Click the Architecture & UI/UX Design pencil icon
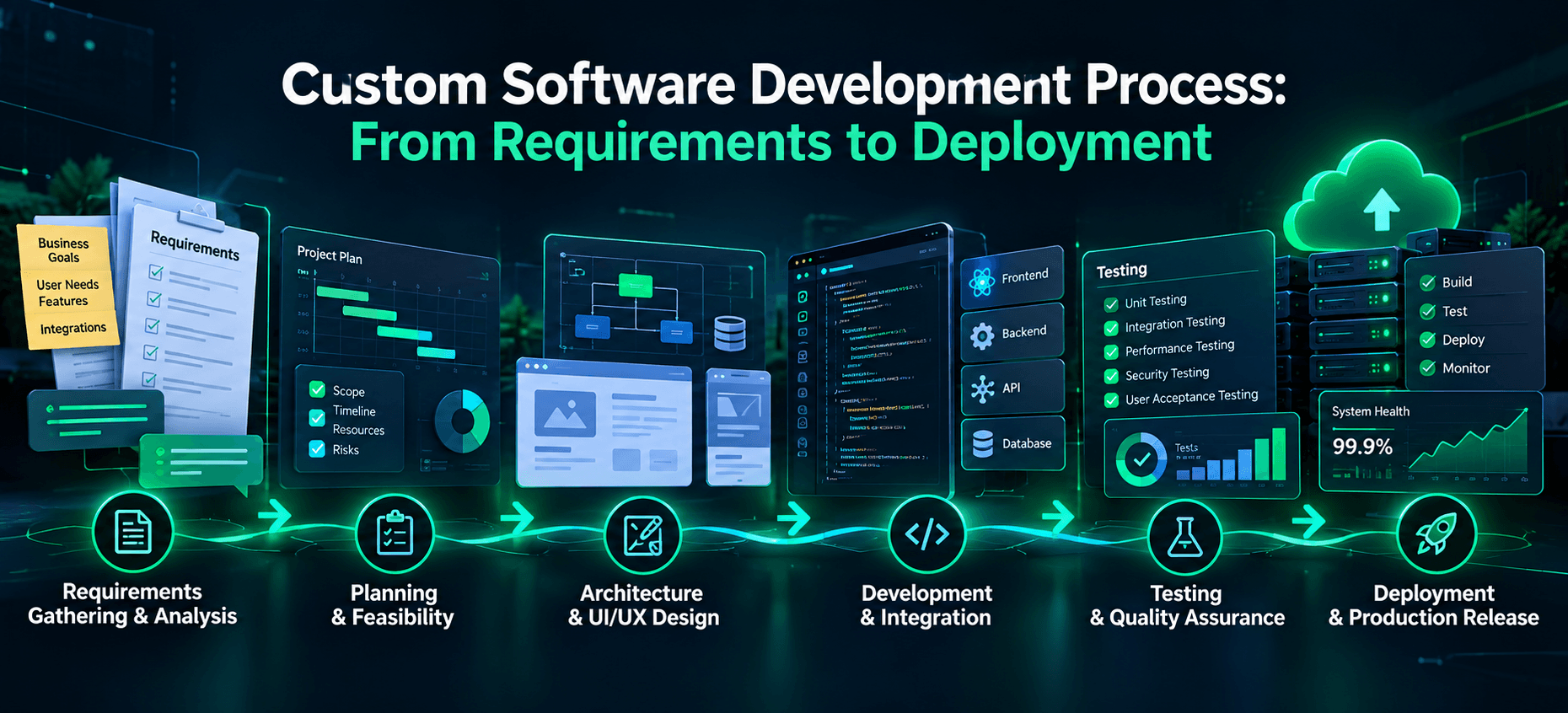1568x713 pixels. [x=642, y=535]
